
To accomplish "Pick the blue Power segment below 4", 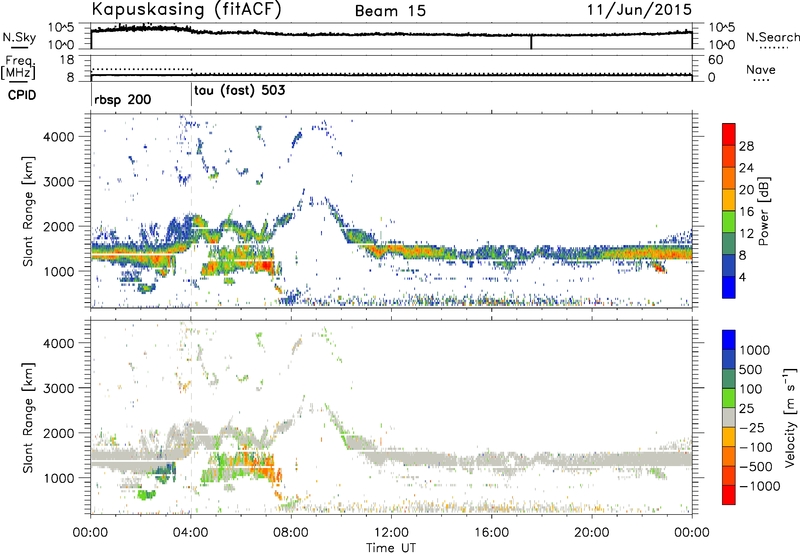I will coord(729,287).
